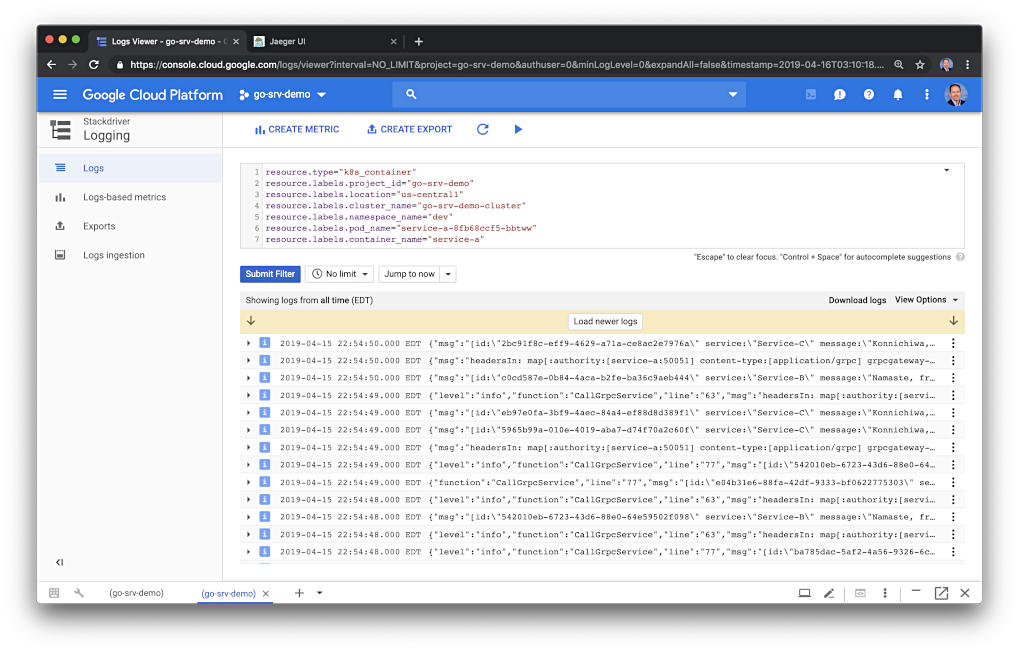Click Download logs link

(857, 300)
